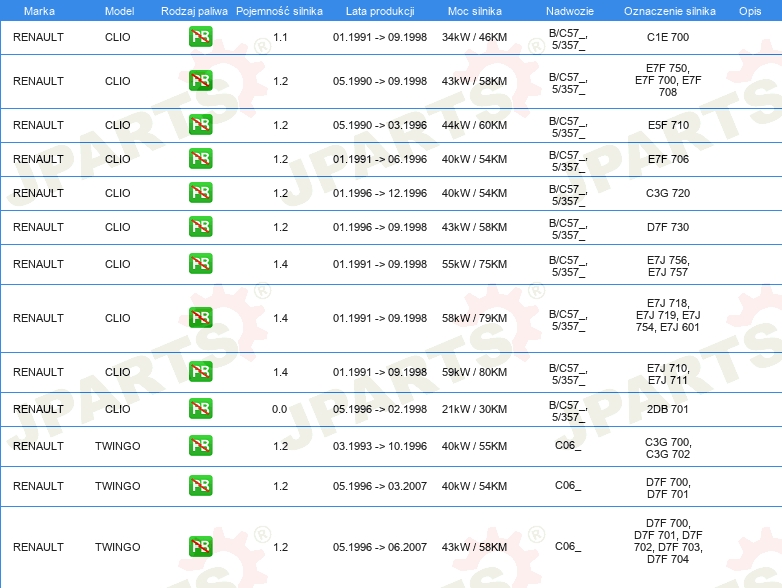Select engine code C3G 720
Screen dimensions: 782x588
coord(668,193)
